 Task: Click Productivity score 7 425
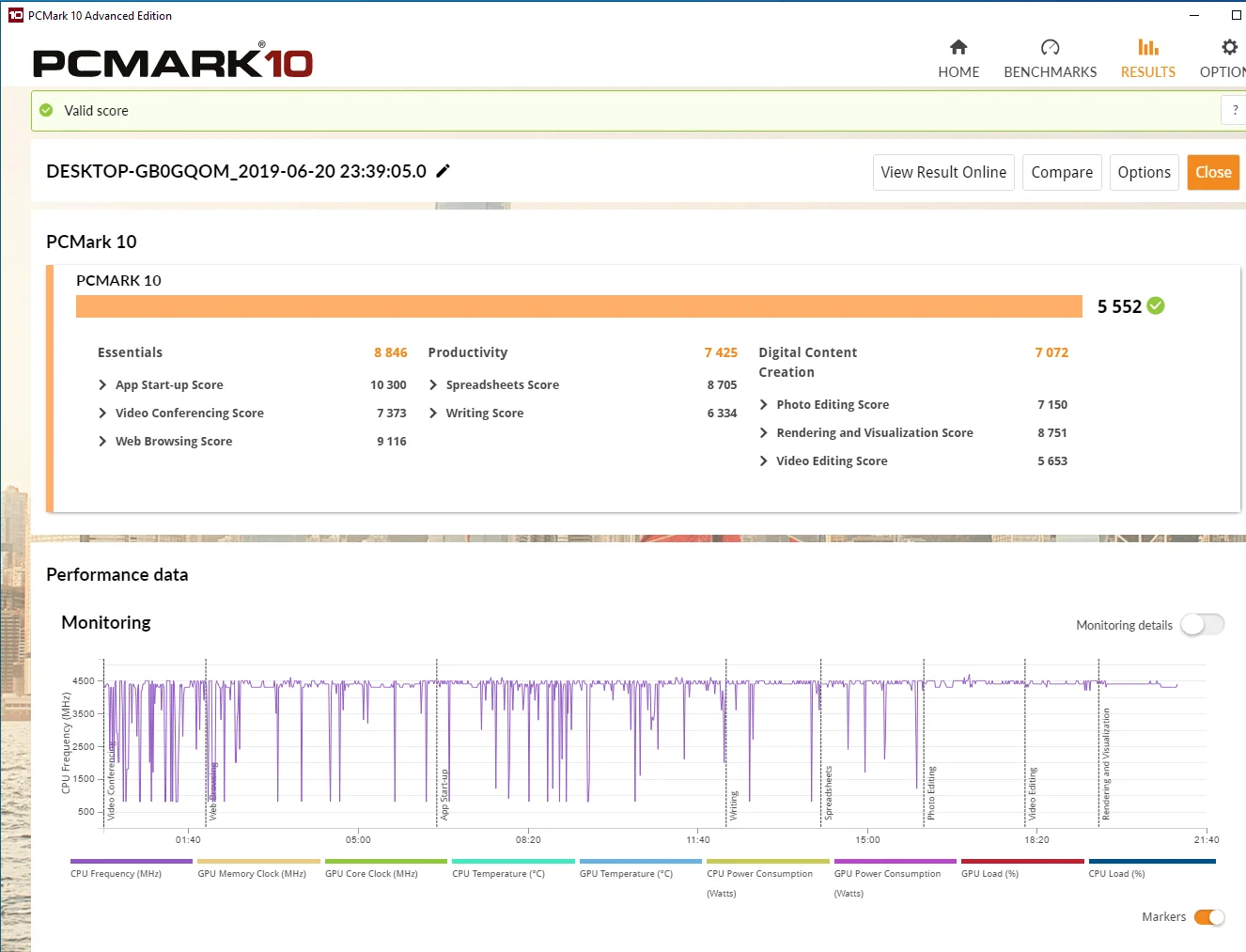[721, 352]
